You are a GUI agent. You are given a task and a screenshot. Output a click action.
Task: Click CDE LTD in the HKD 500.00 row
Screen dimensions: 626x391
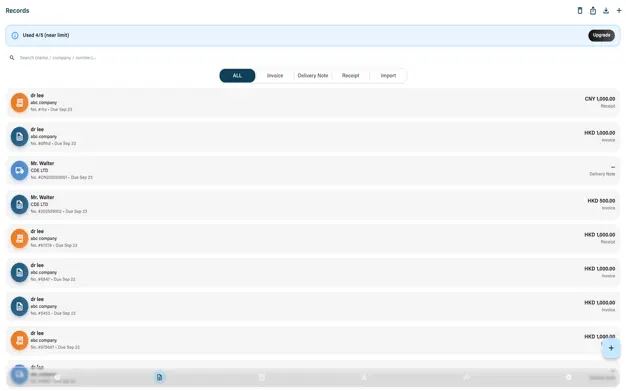click(x=39, y=204)
